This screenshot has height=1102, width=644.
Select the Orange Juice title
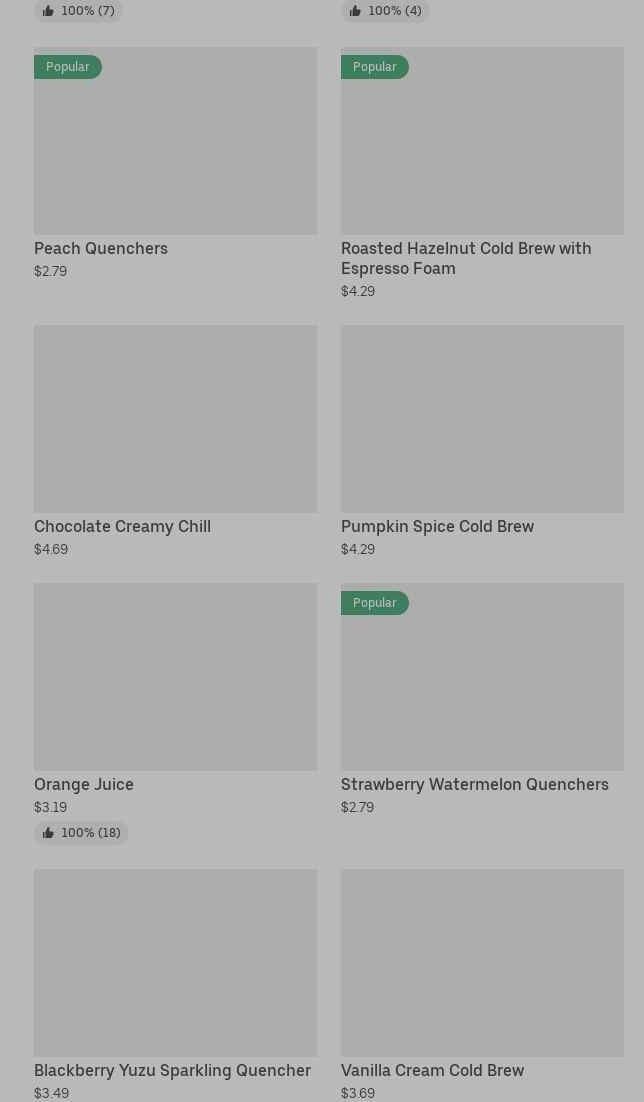point(84,784)
